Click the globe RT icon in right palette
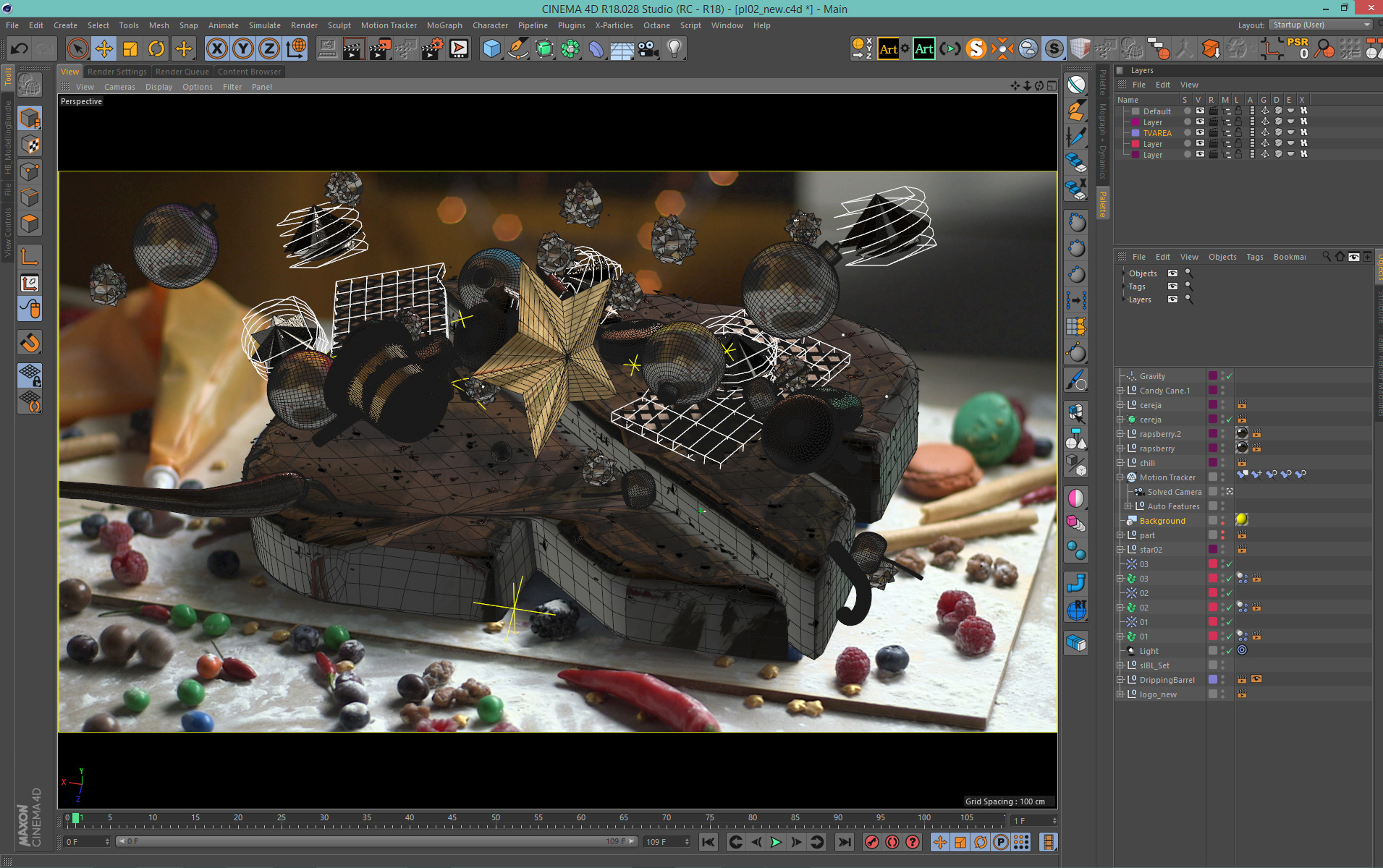This screenshot has width=1383, height=868. point(1076,610)
